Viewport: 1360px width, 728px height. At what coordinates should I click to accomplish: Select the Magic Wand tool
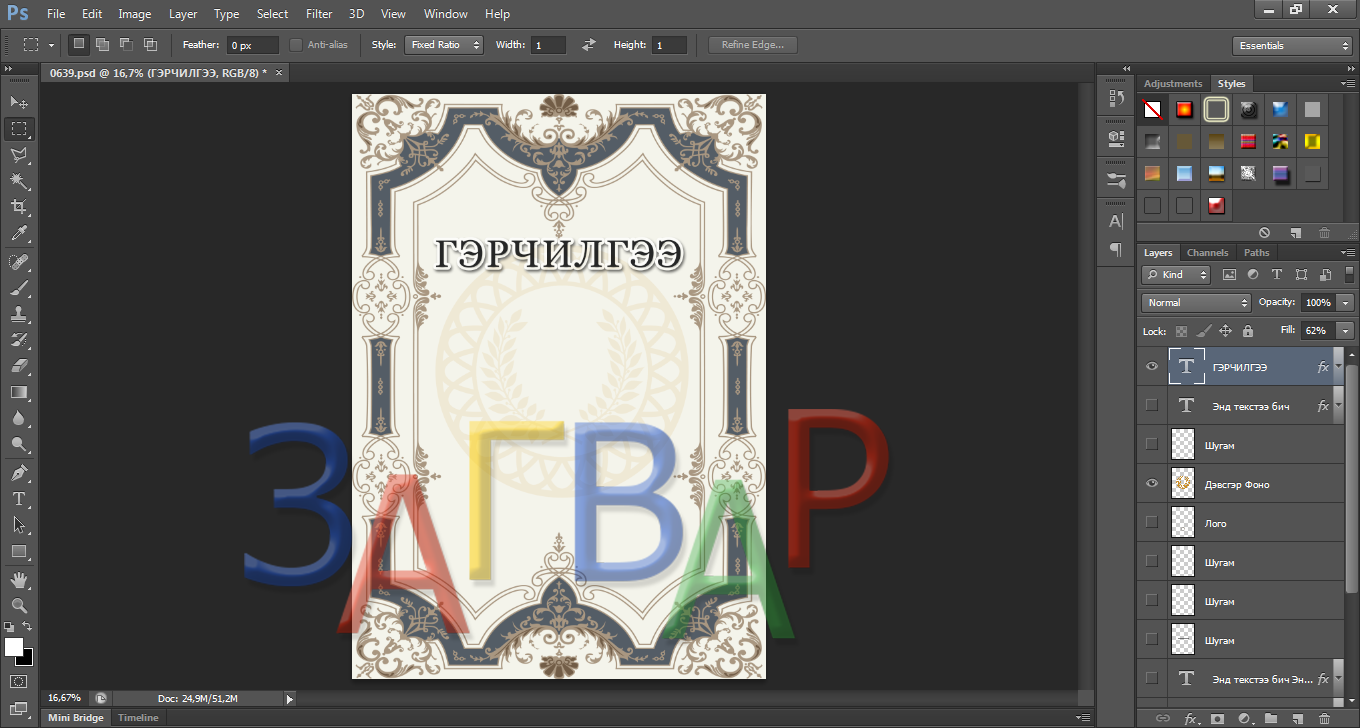19,181
